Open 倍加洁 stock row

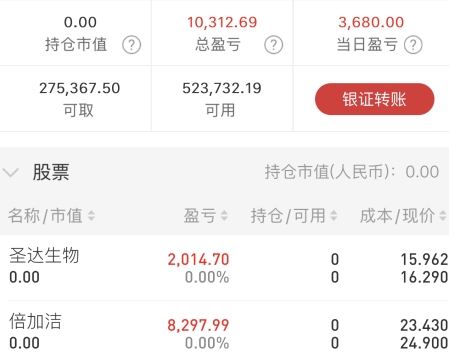(224, 331)
